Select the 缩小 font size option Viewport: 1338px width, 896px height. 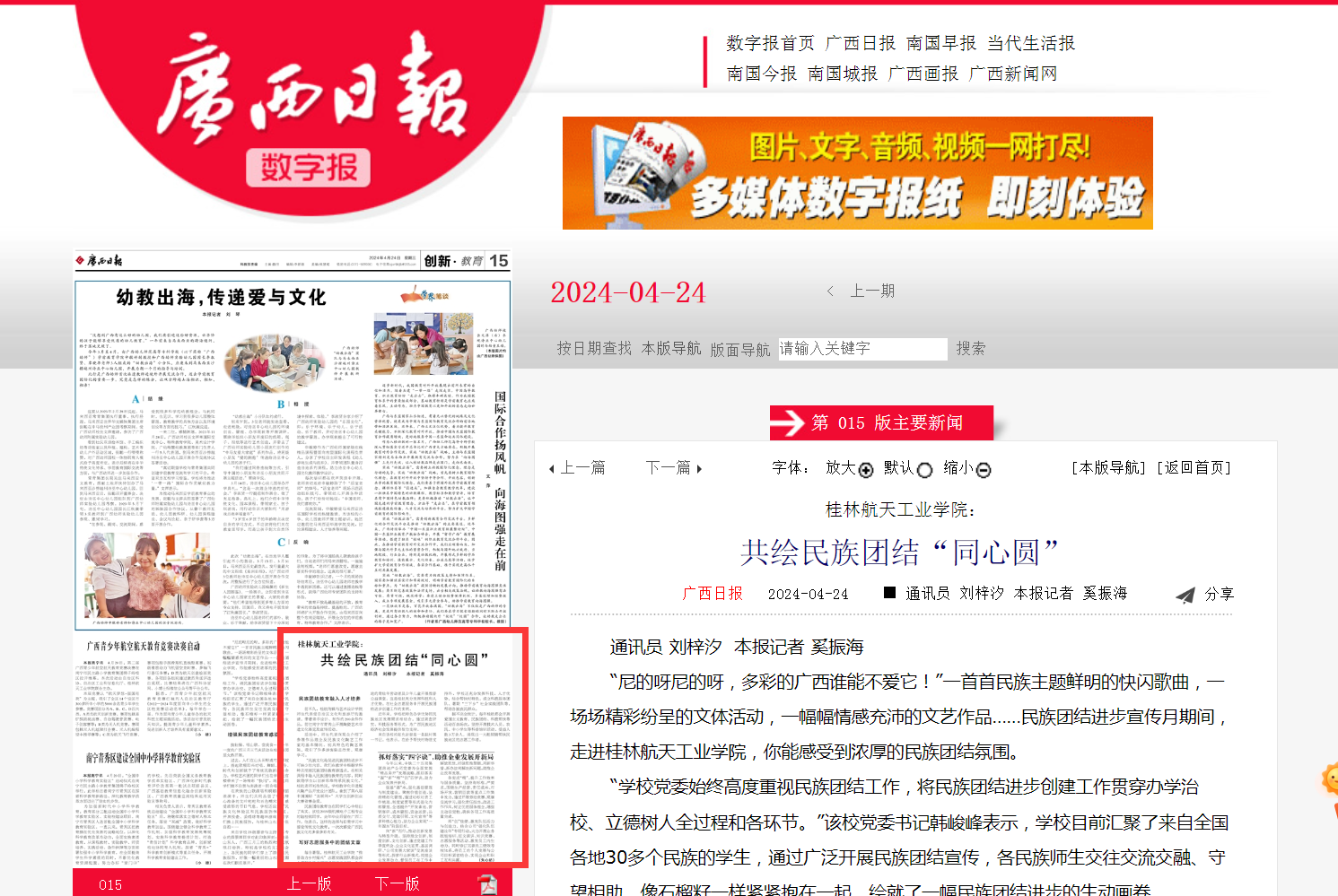[984, 470]
